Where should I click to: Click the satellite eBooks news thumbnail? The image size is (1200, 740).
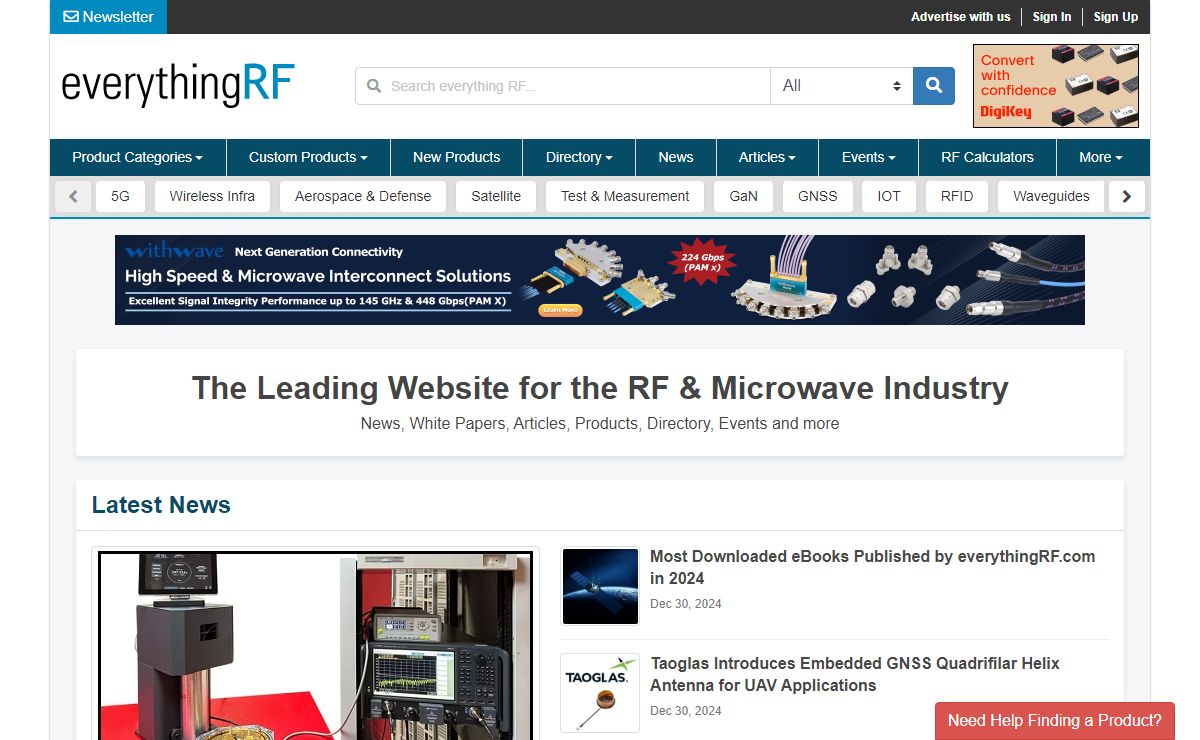pos(600,586)
